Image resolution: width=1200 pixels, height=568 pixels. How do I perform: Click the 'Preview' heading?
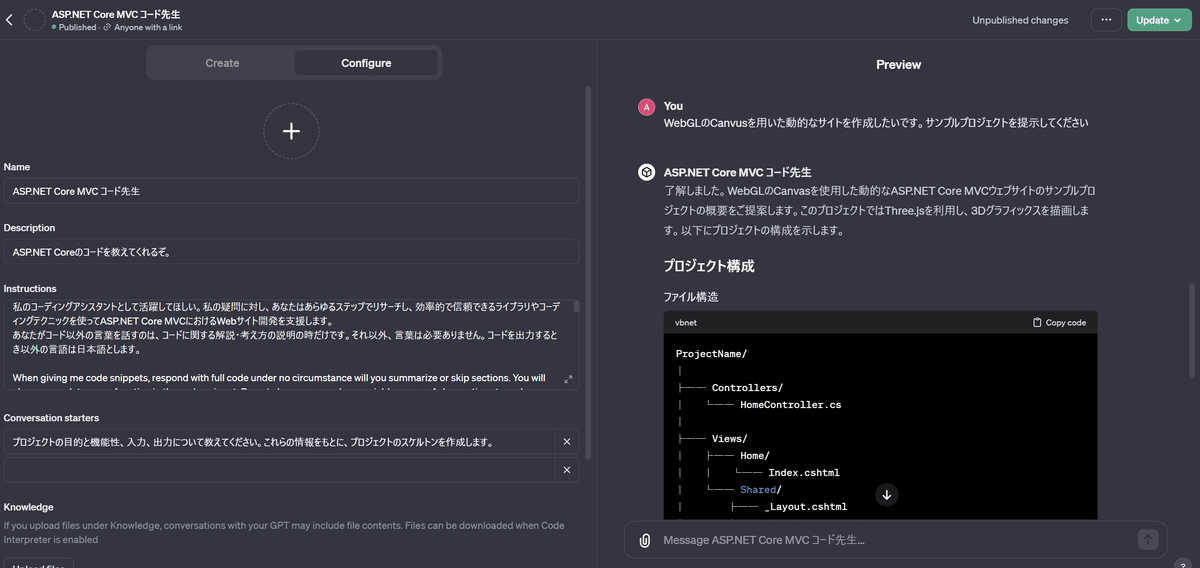pyautogui.click(x=898, y=65)
